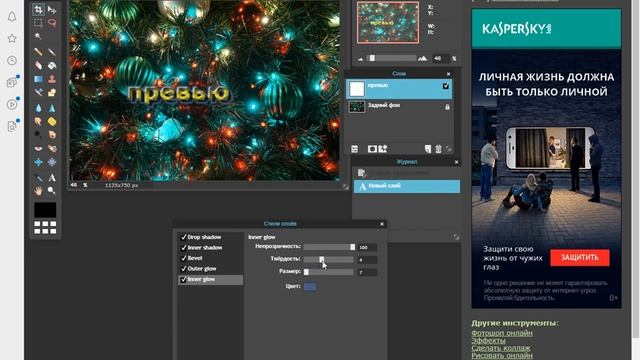The image size is (640, 360).
Task: Click the Твёрдость hardness slider
Action: click(329, 260)
